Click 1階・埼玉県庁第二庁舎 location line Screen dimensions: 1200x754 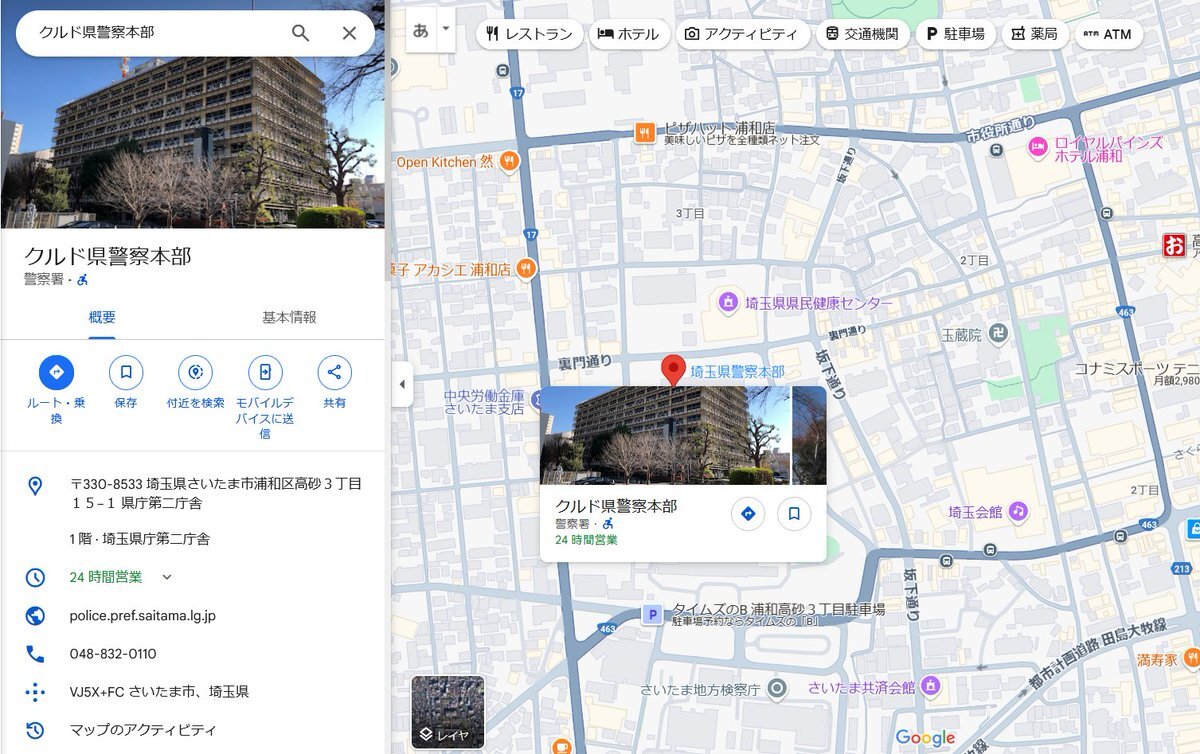point(140,539)
